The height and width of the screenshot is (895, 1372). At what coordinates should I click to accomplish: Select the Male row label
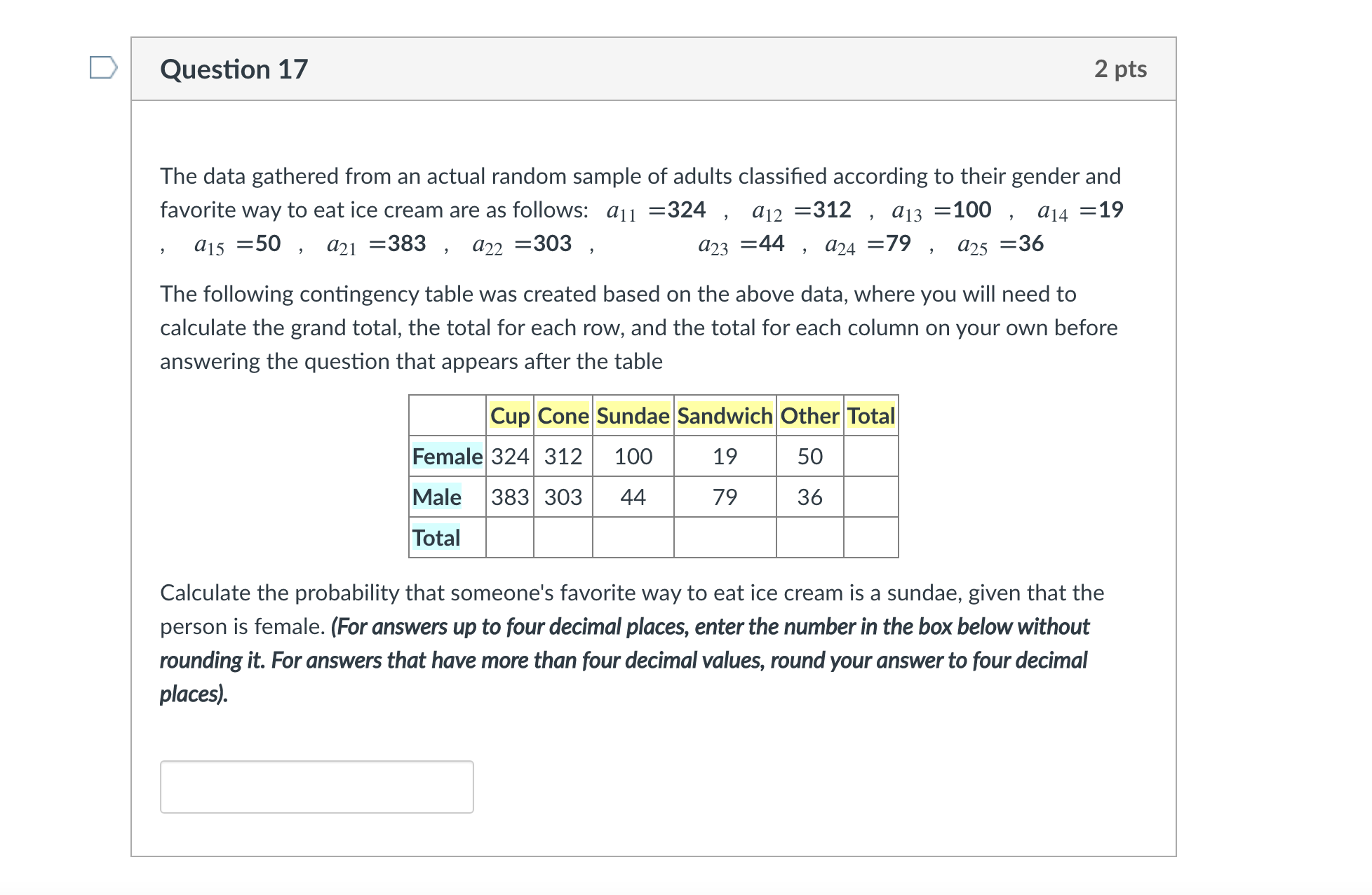click(436, 497)
